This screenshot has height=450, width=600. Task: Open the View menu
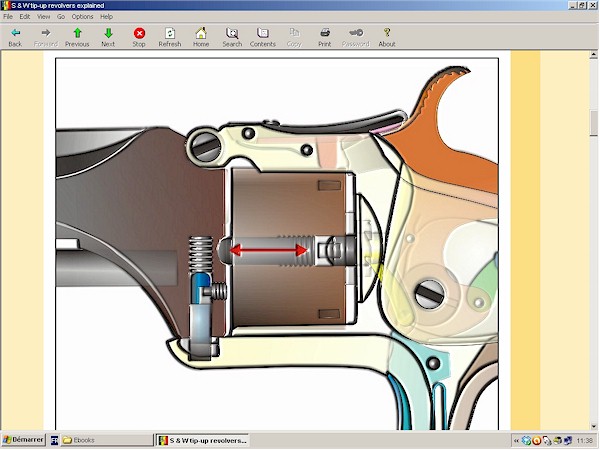(44, 16)
